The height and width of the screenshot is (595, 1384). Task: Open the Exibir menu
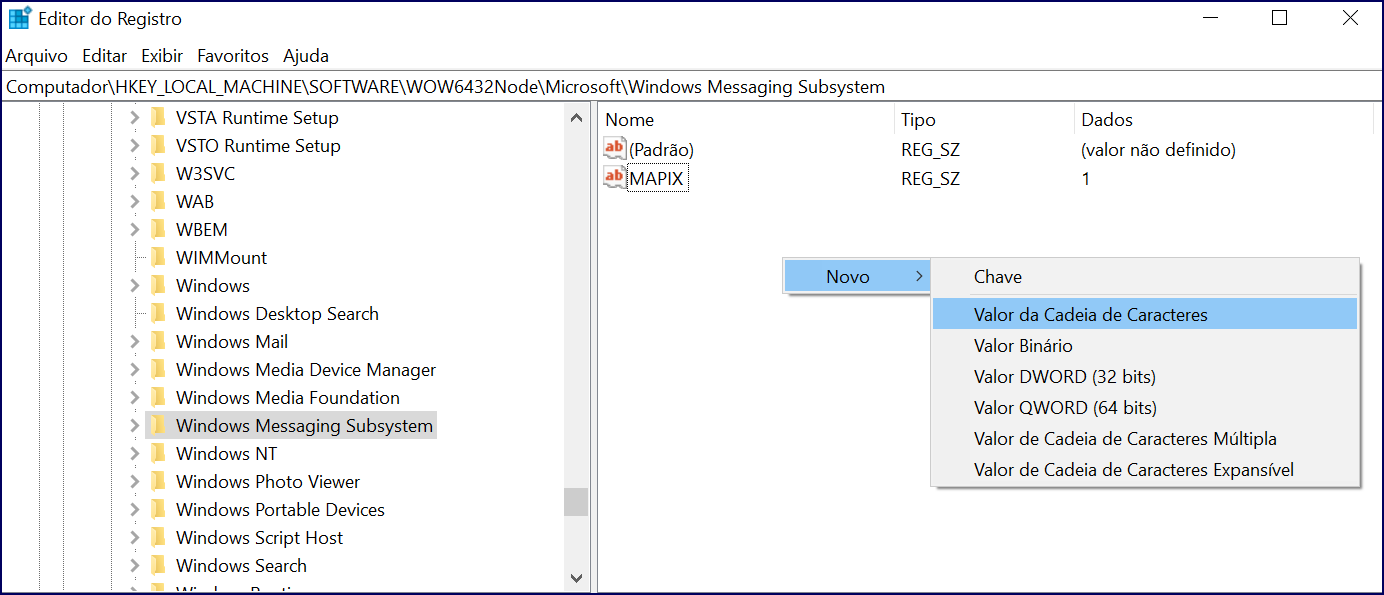coord(162,56)
